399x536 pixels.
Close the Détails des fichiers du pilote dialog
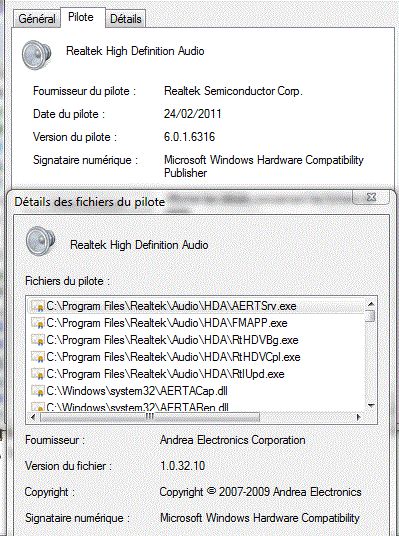point(371,197)
